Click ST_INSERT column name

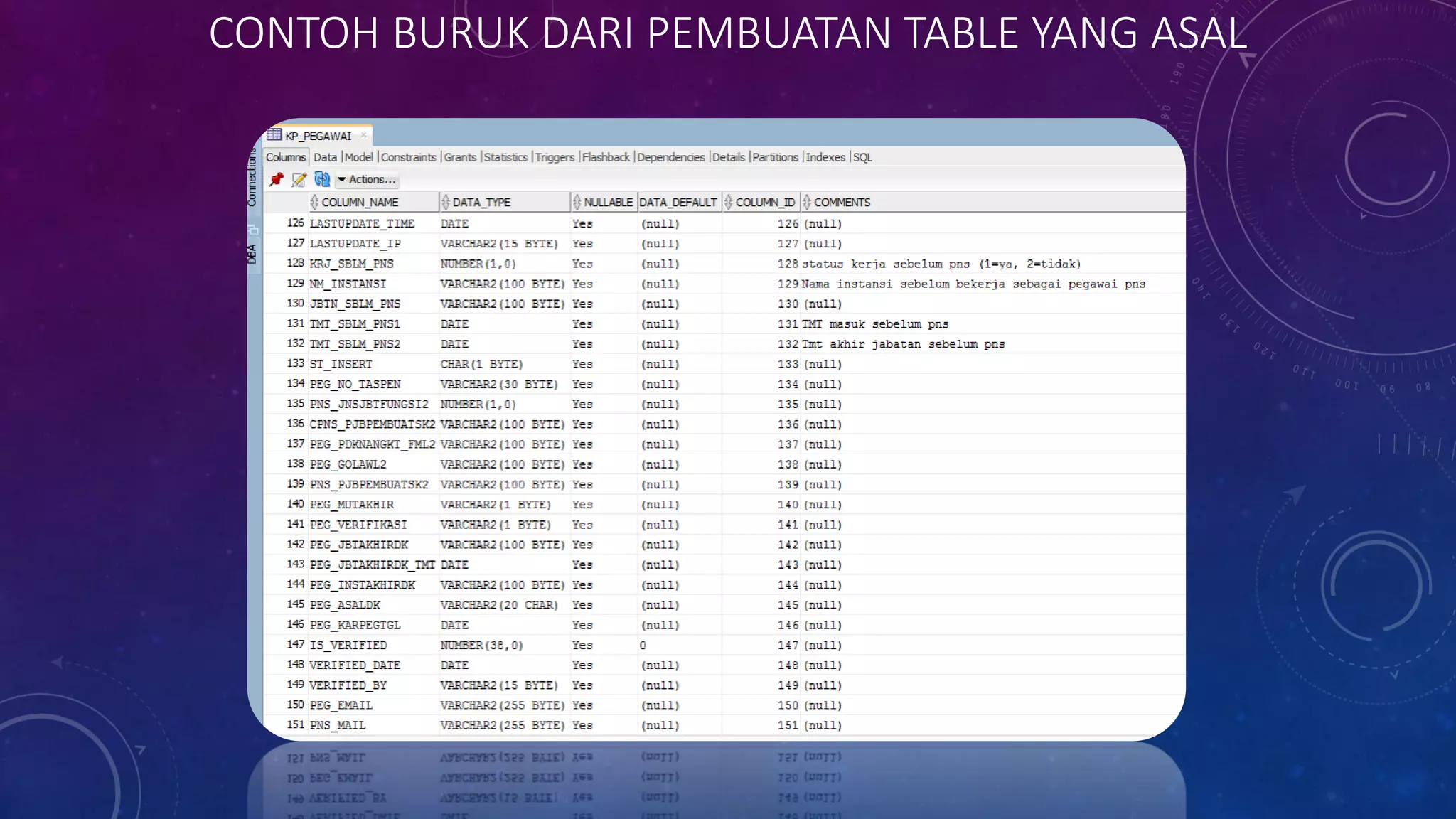(x=341, y=364)
